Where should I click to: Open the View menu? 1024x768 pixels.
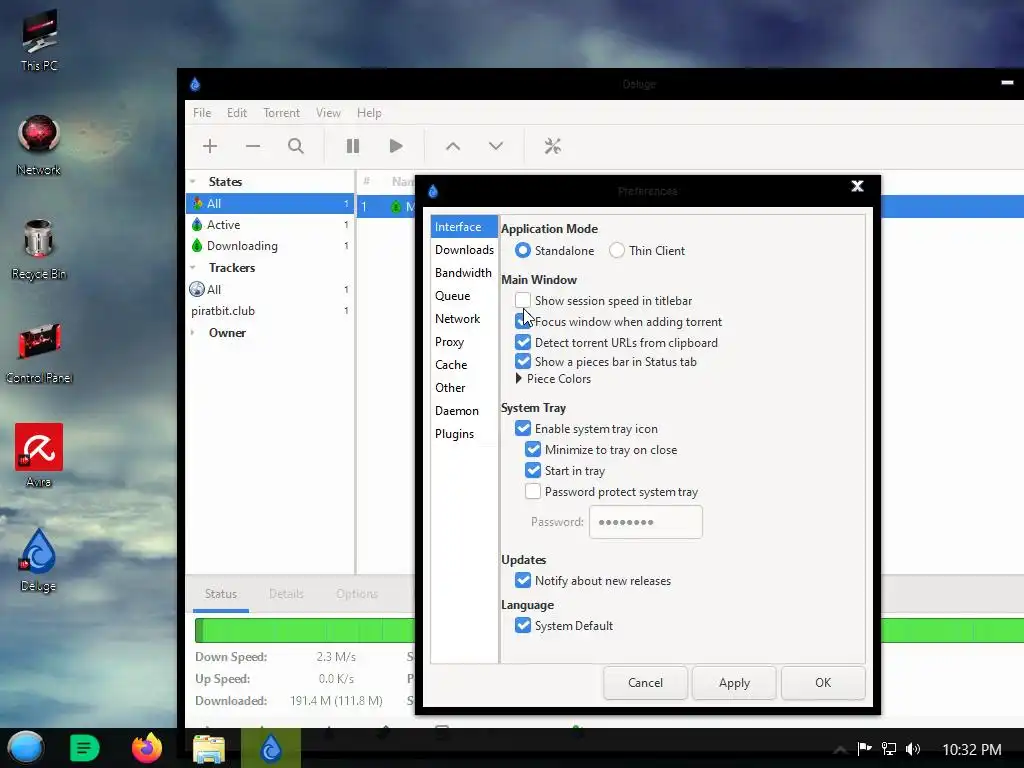coord(328,113)
